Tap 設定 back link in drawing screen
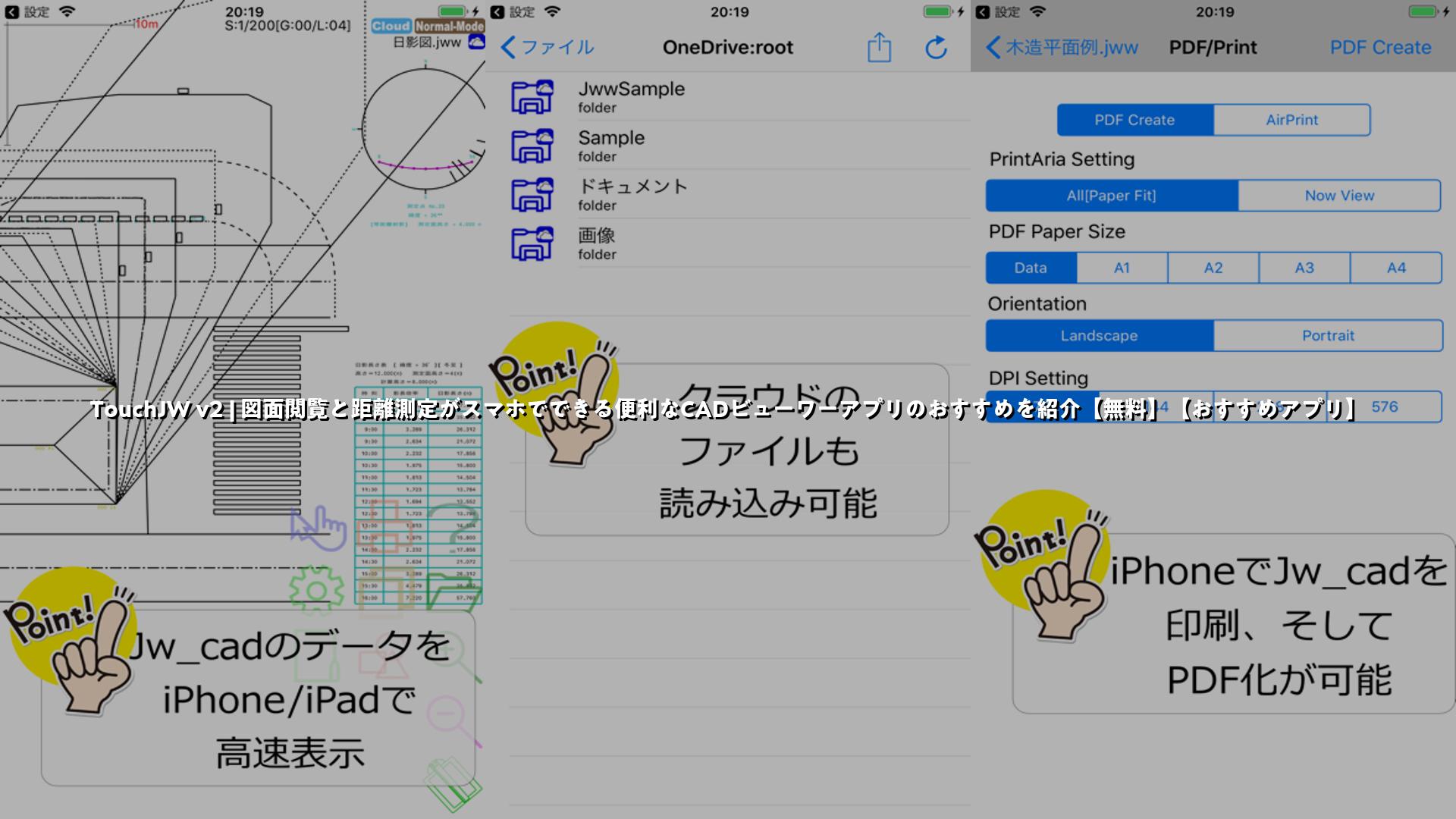Screen dimensions: 1456x819 pyautogui.click(x=27, y=12)
